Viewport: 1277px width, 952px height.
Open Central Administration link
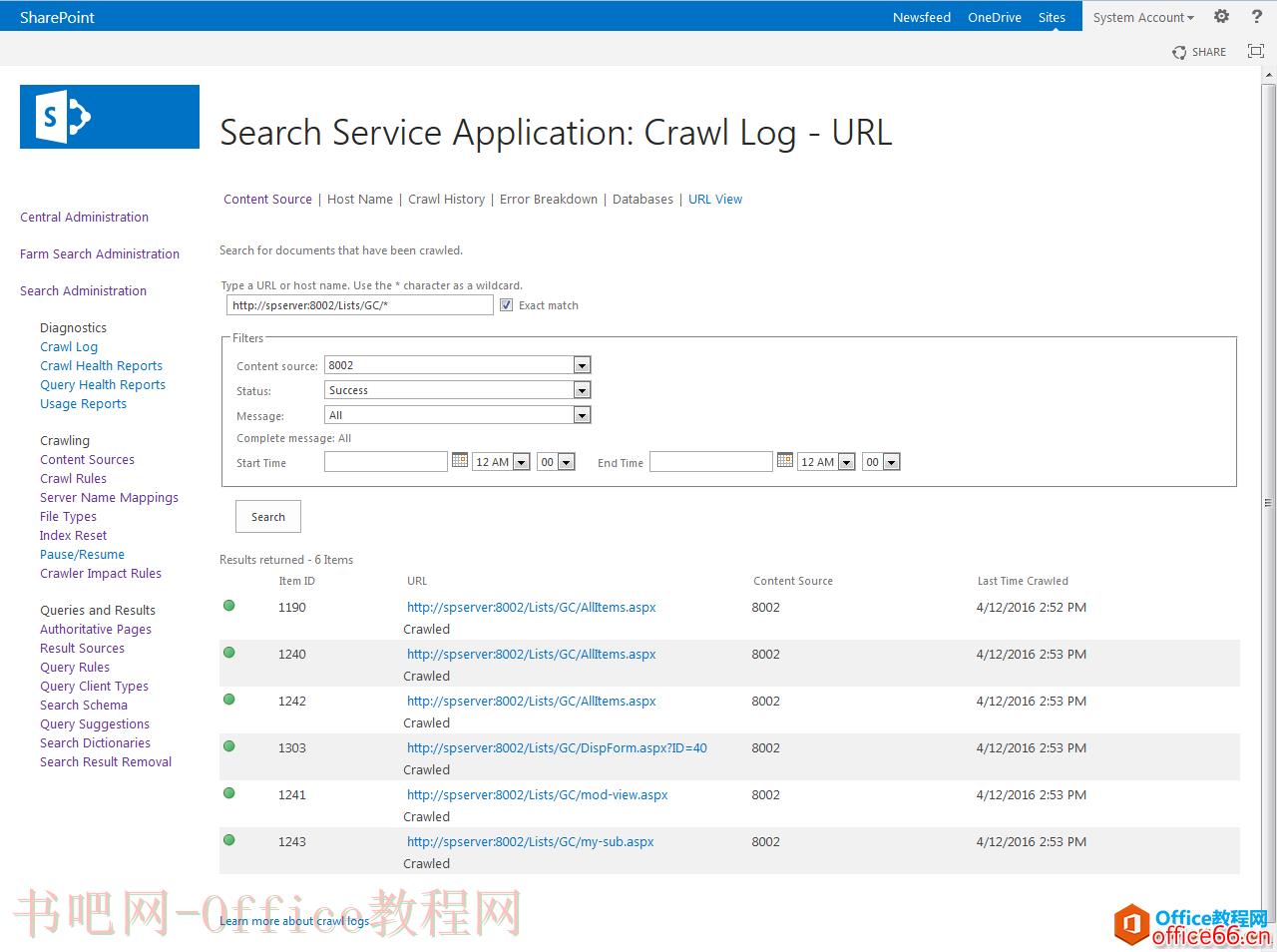coord(84,217)
